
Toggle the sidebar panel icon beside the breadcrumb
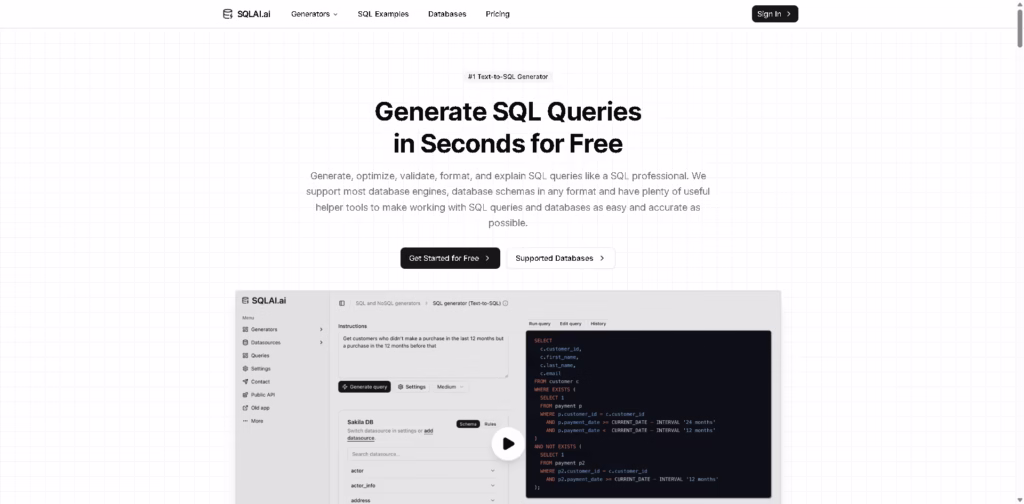pyautogui.click(x=342, y=302)
